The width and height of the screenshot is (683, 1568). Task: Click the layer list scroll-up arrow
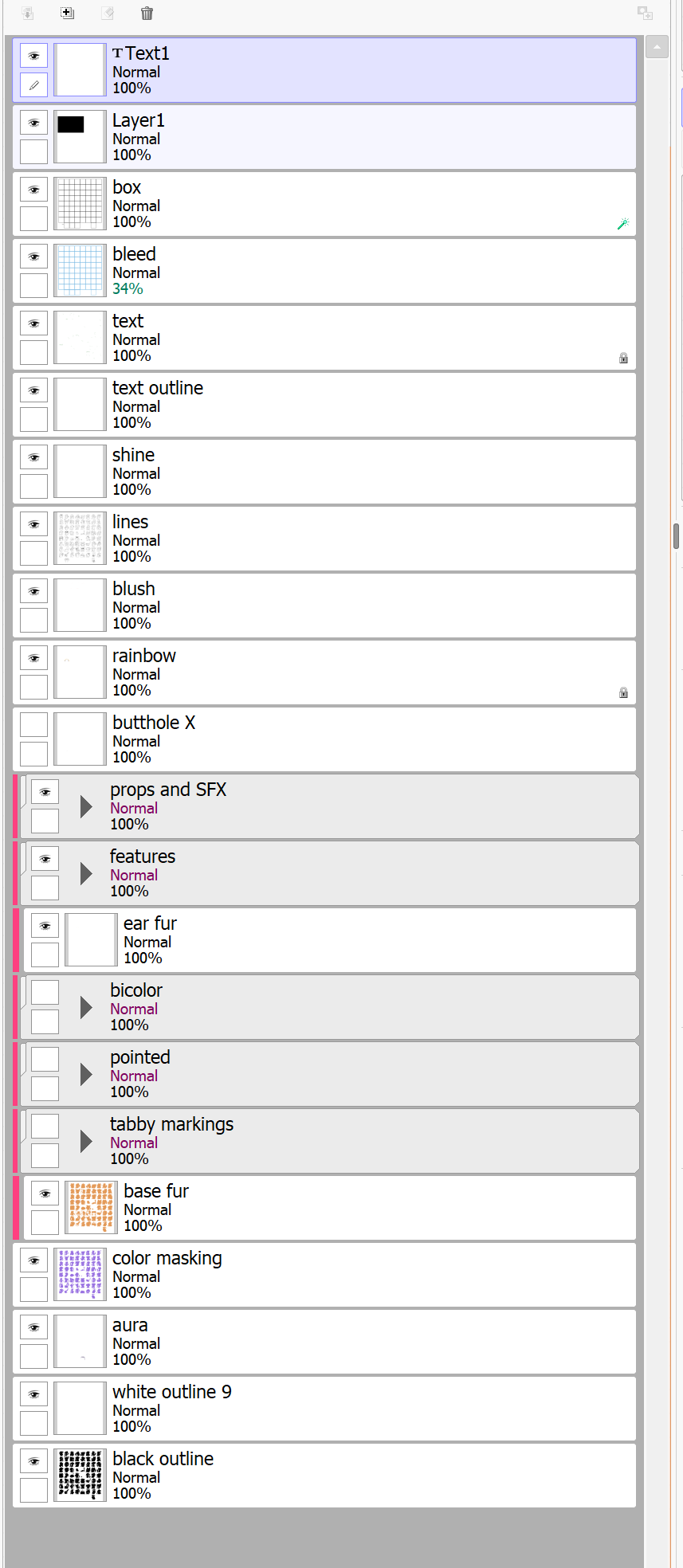pos(657,48)
